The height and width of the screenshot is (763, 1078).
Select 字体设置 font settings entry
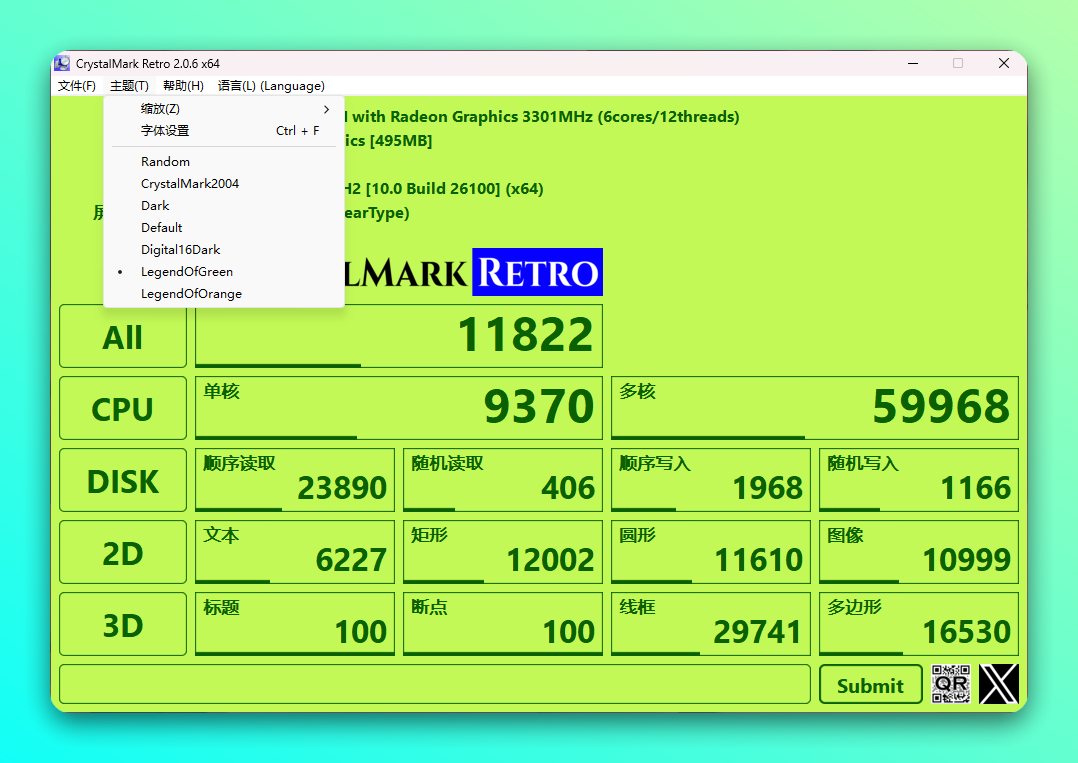coord(165,131)
